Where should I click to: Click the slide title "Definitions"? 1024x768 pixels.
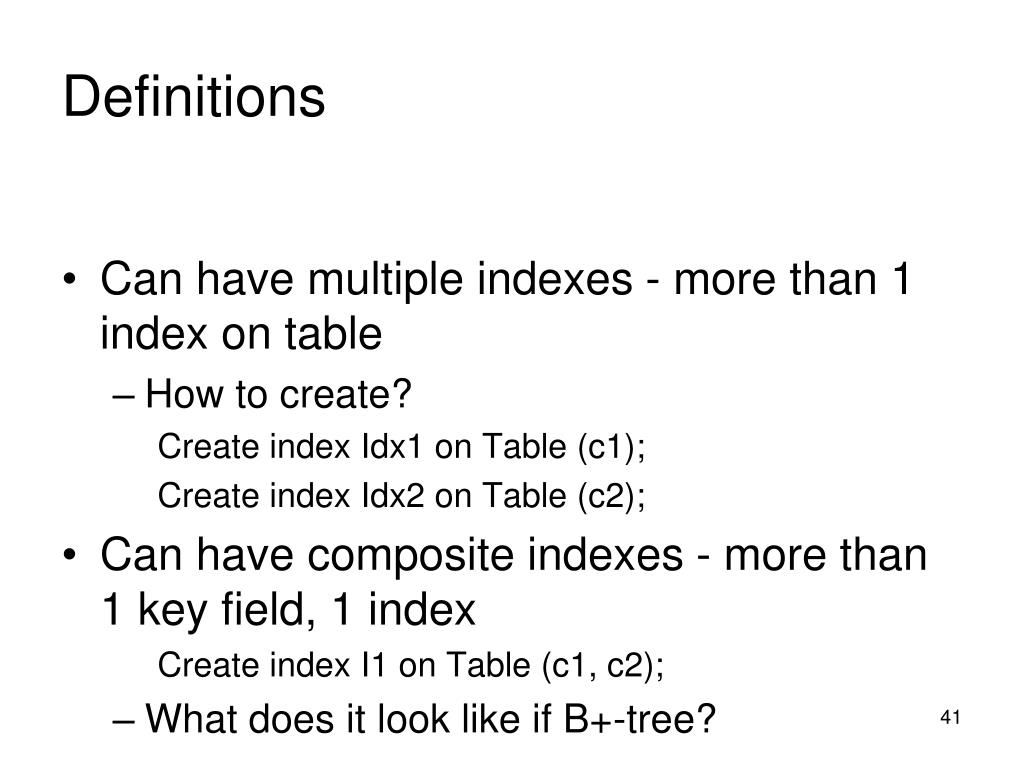tap(194, 97)
